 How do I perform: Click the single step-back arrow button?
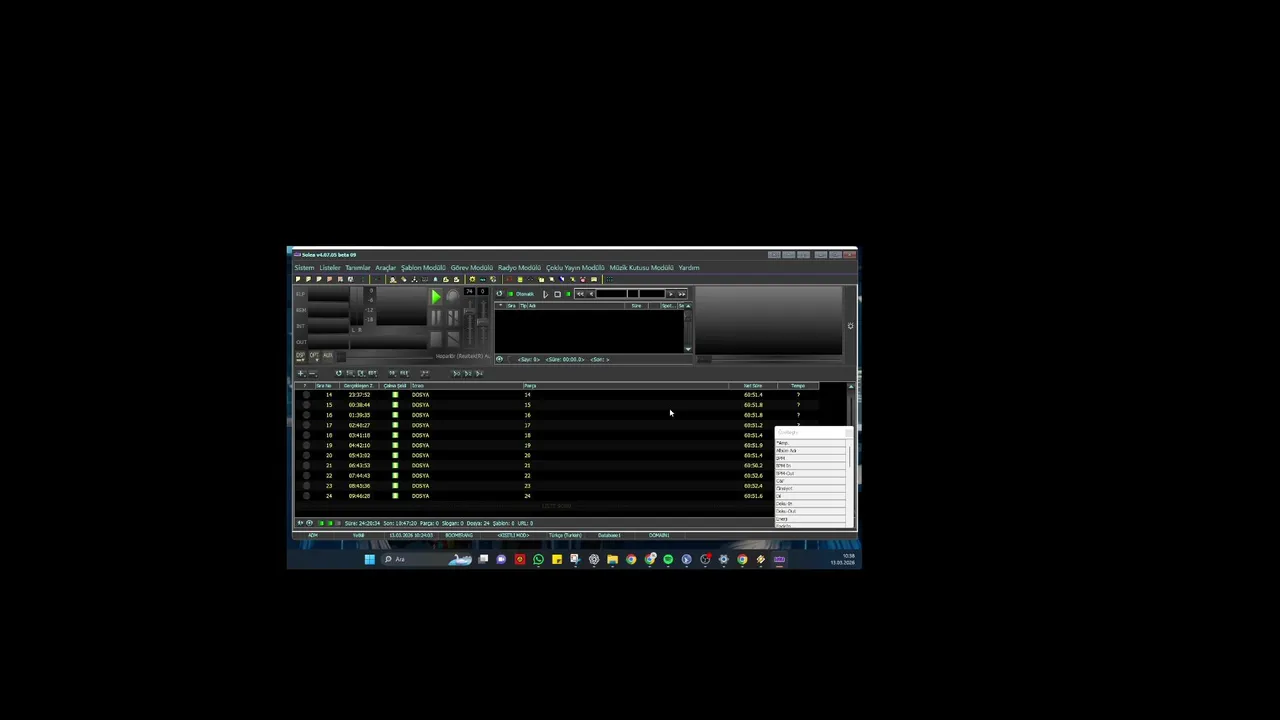[591, 294]
